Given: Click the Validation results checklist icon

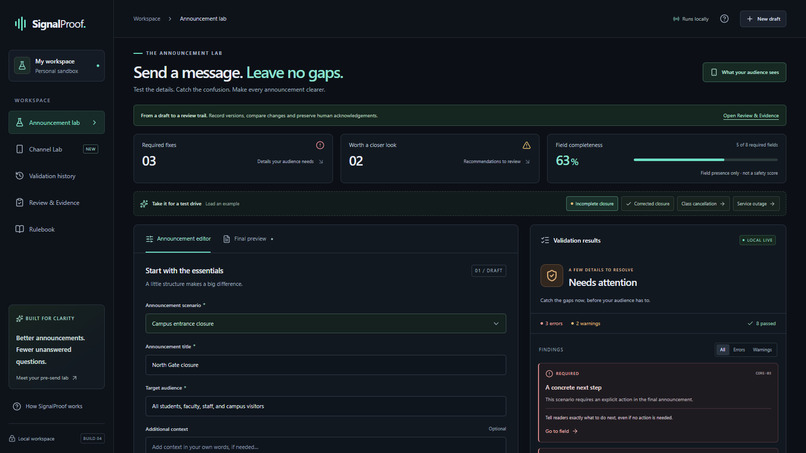Looking at the screenshot, I should pyautogui.click(x=545, y=240).
